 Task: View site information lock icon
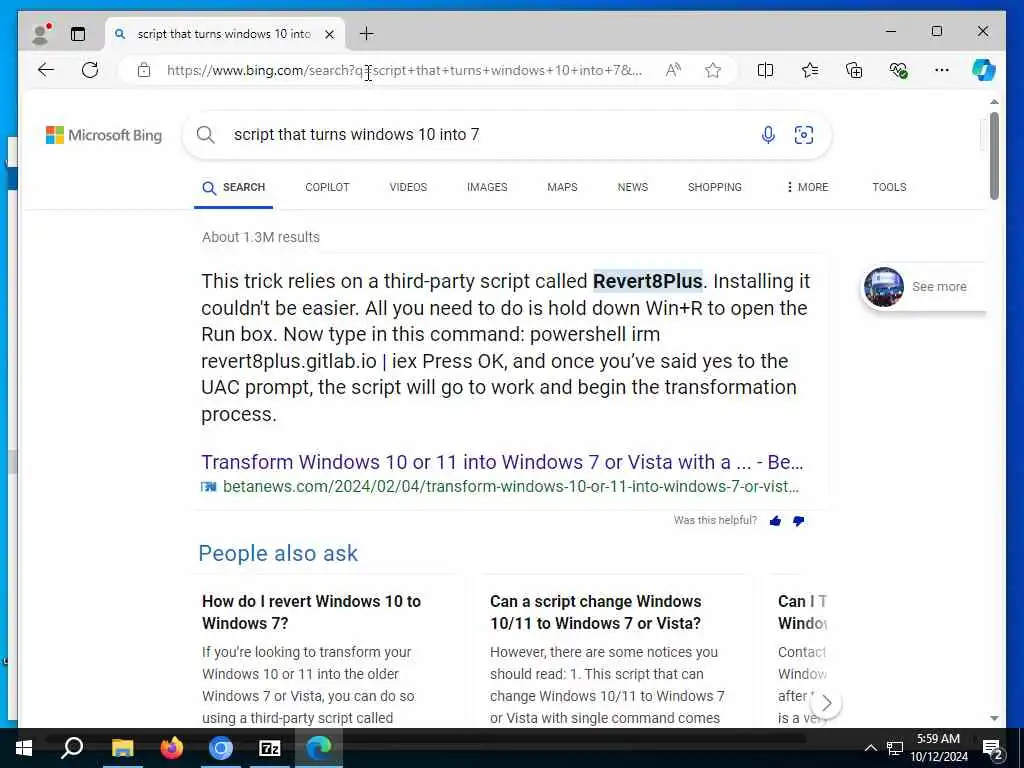tap(144, 70)
